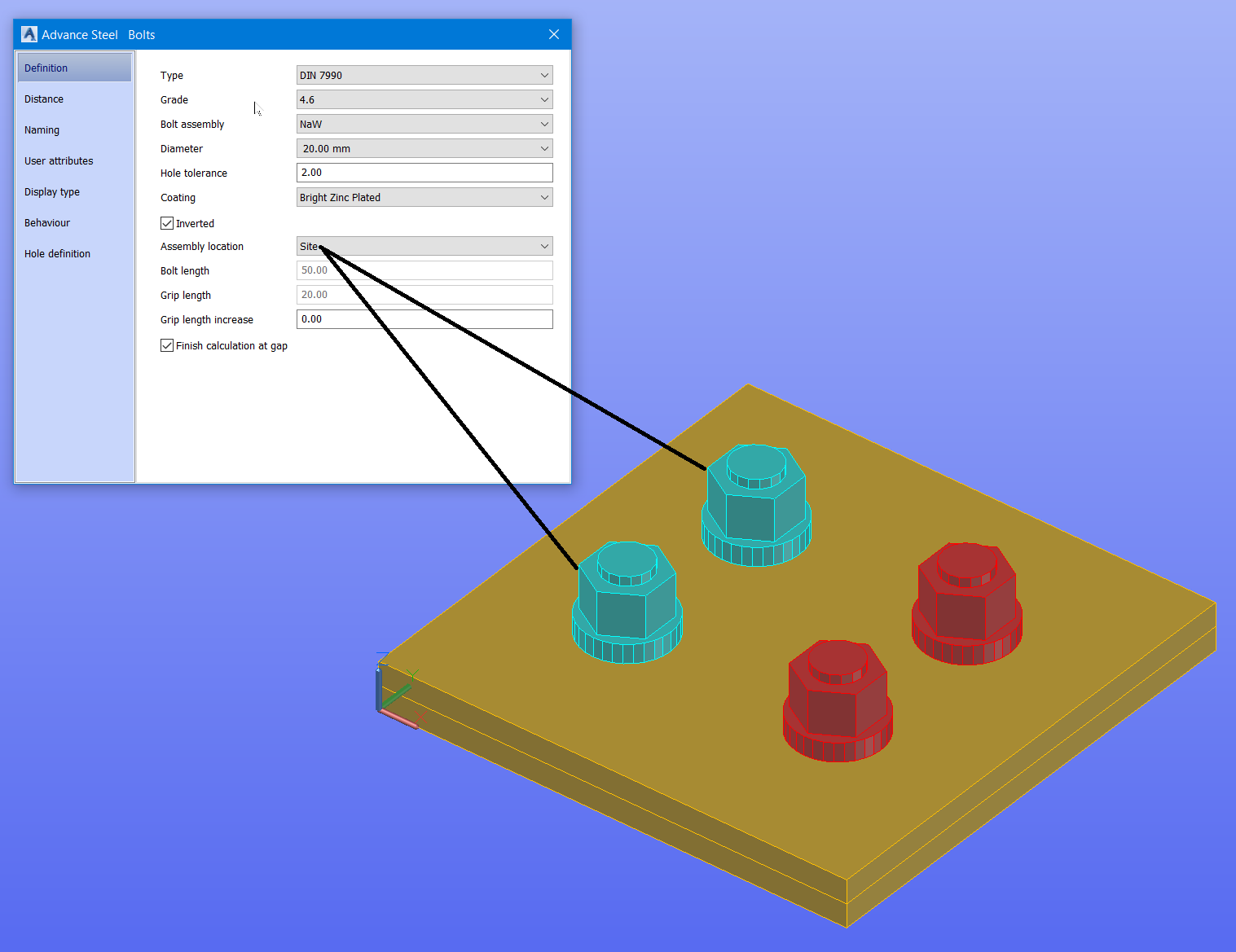Screen dimensions: 1236x952
Task: Uncheck the Inverted checkbox
Action: point(166,222)
